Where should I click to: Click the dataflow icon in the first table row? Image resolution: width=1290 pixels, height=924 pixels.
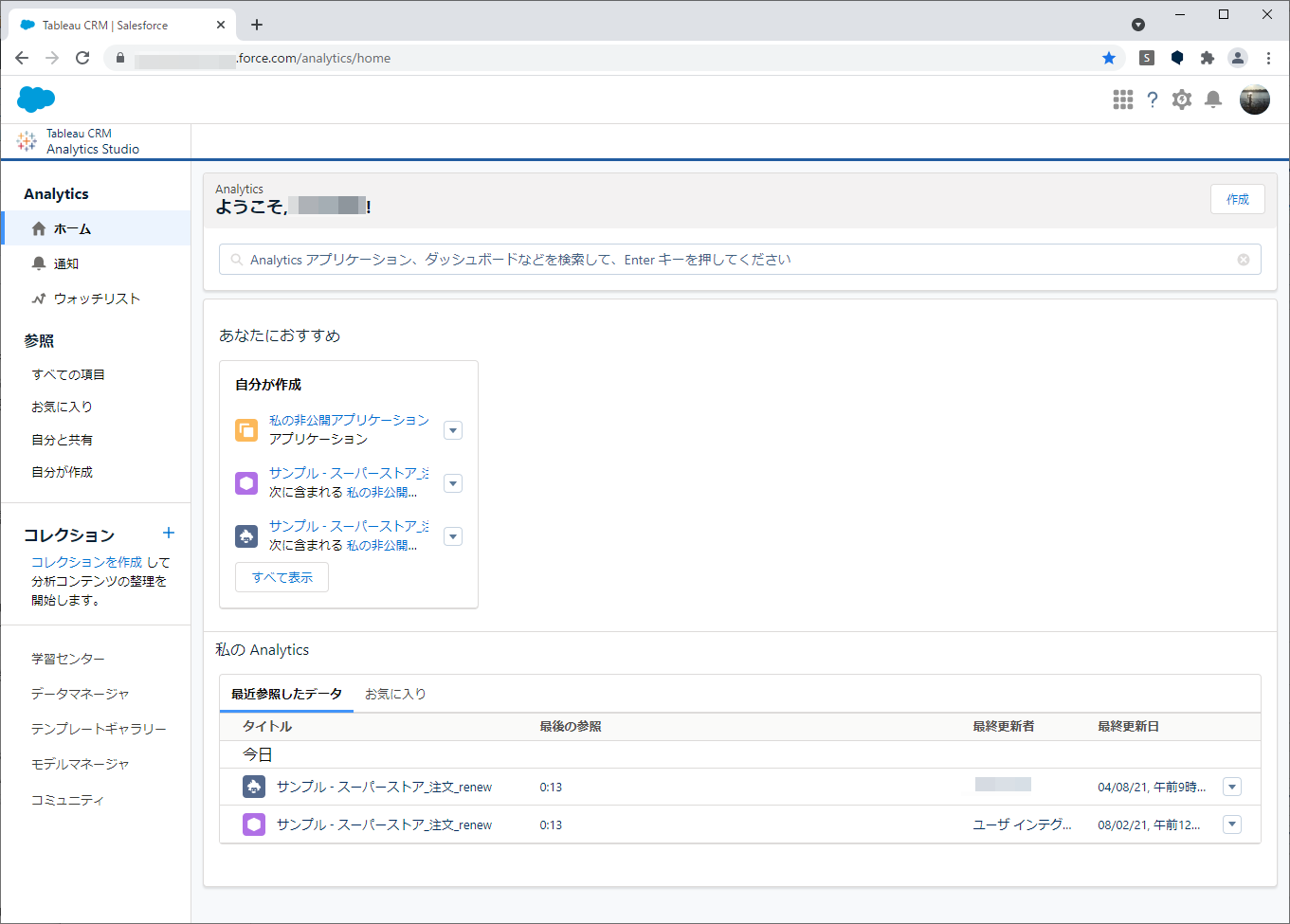[254, 787]
